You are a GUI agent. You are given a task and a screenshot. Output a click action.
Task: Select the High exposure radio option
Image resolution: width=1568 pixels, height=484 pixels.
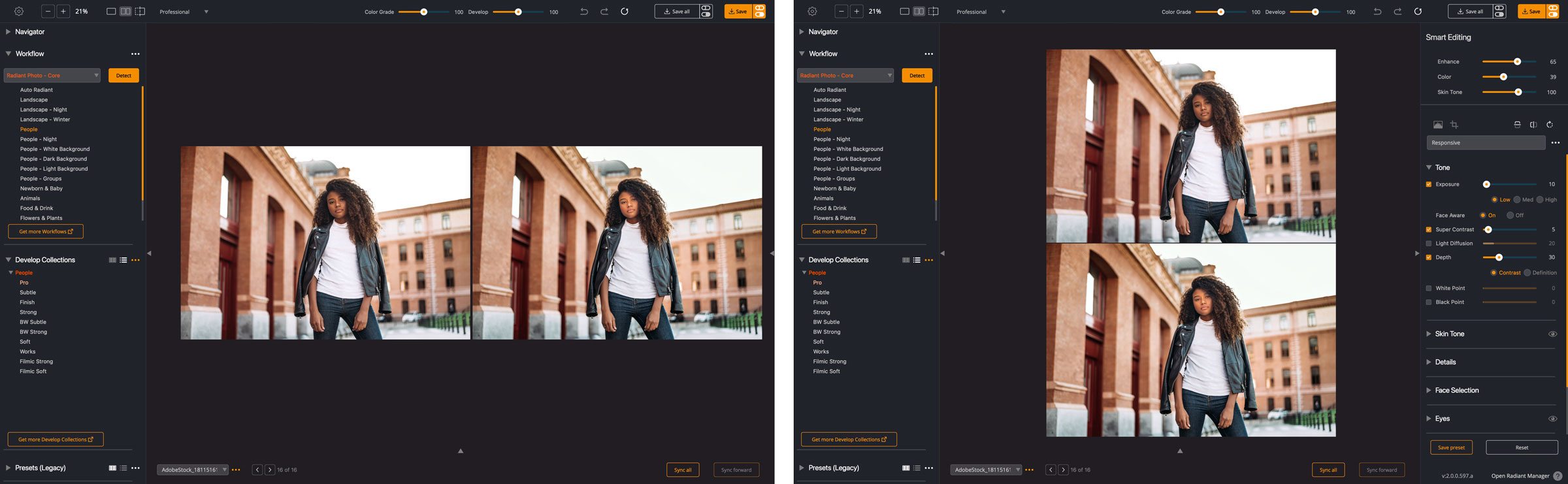coord(1540,200)
